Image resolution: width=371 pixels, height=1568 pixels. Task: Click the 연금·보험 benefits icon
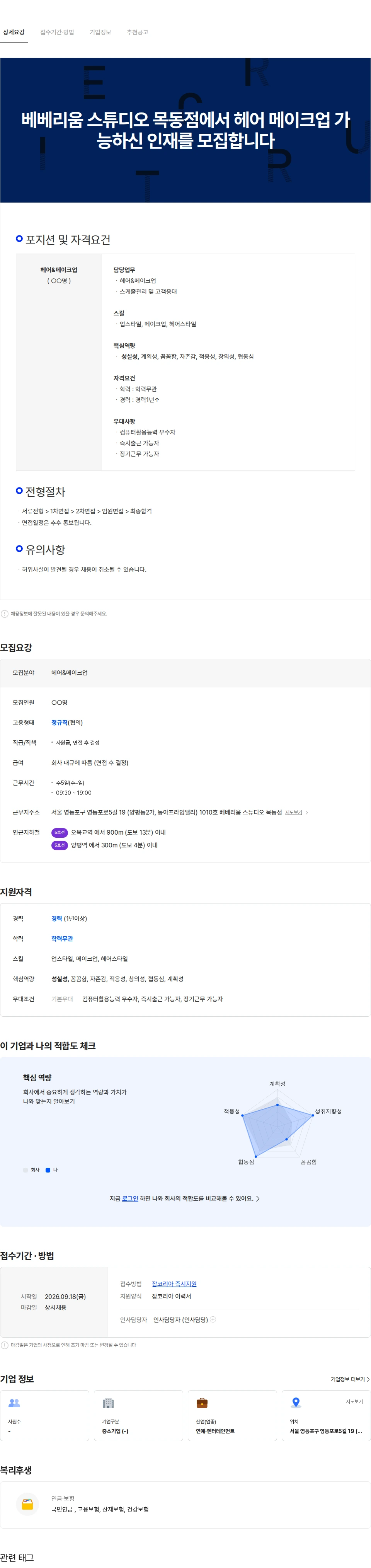27,1504
